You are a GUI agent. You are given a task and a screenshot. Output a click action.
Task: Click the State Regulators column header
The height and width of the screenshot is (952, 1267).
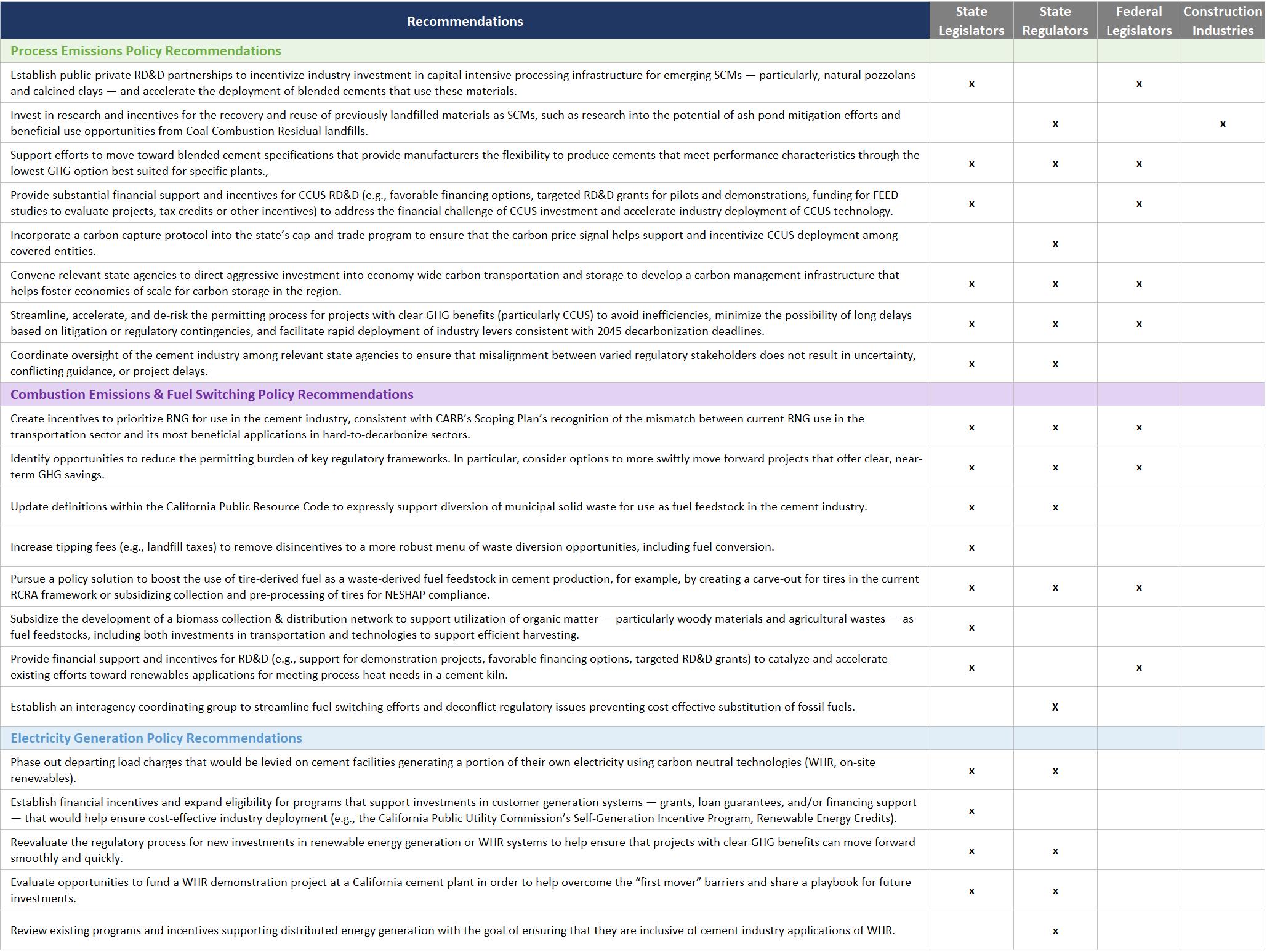[x=1055, y=21]
